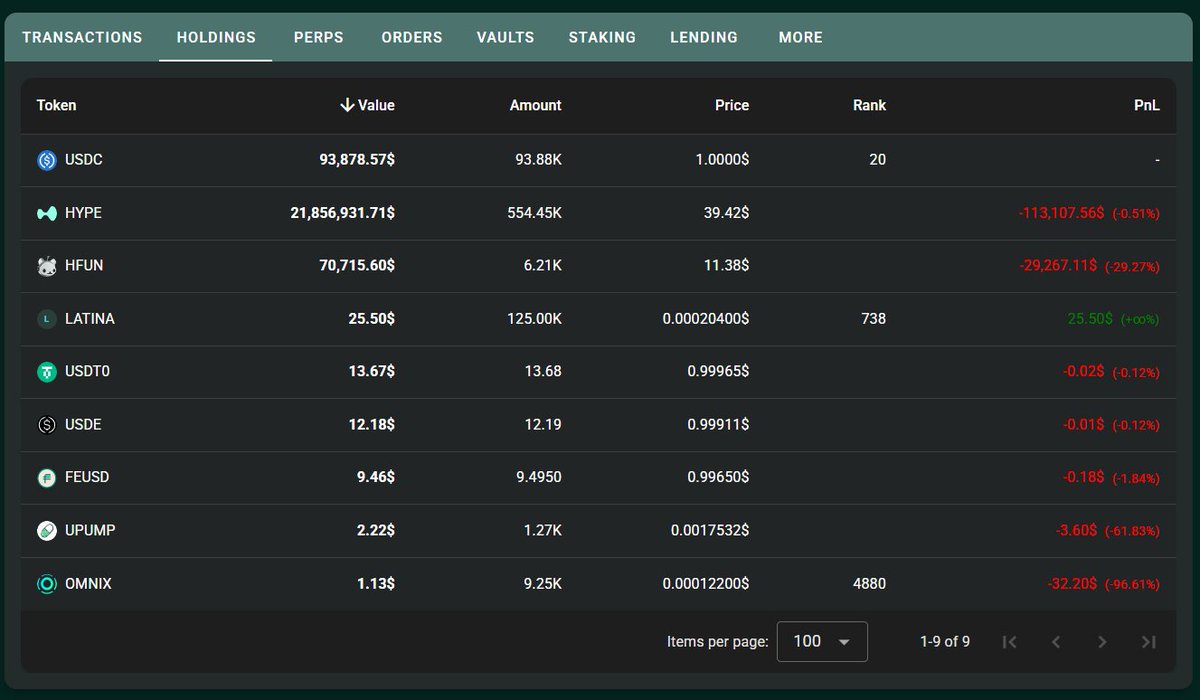The width and height of the screenshot is (1200, 700).
Task: Click the FEUSD token icon
Action: [x=47, y=478]
